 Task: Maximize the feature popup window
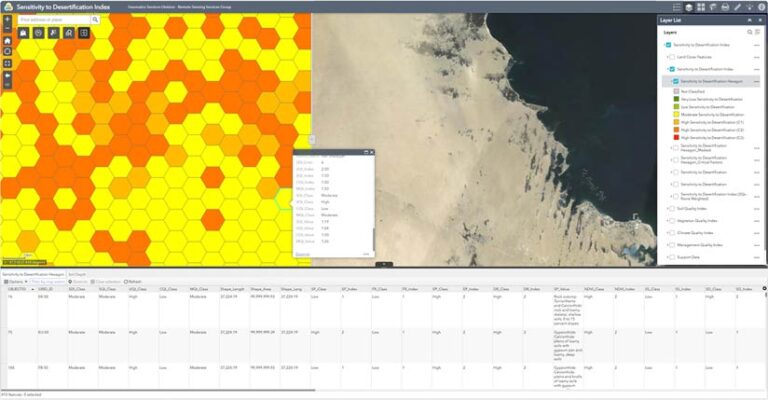[x=366, y=152]
